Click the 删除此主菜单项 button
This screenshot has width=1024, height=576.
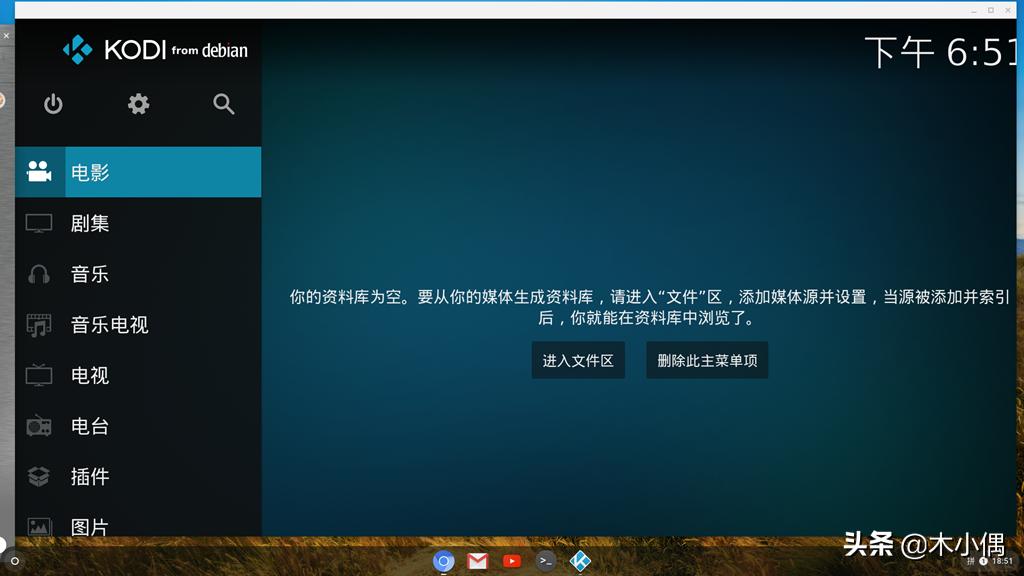[706, 360]
